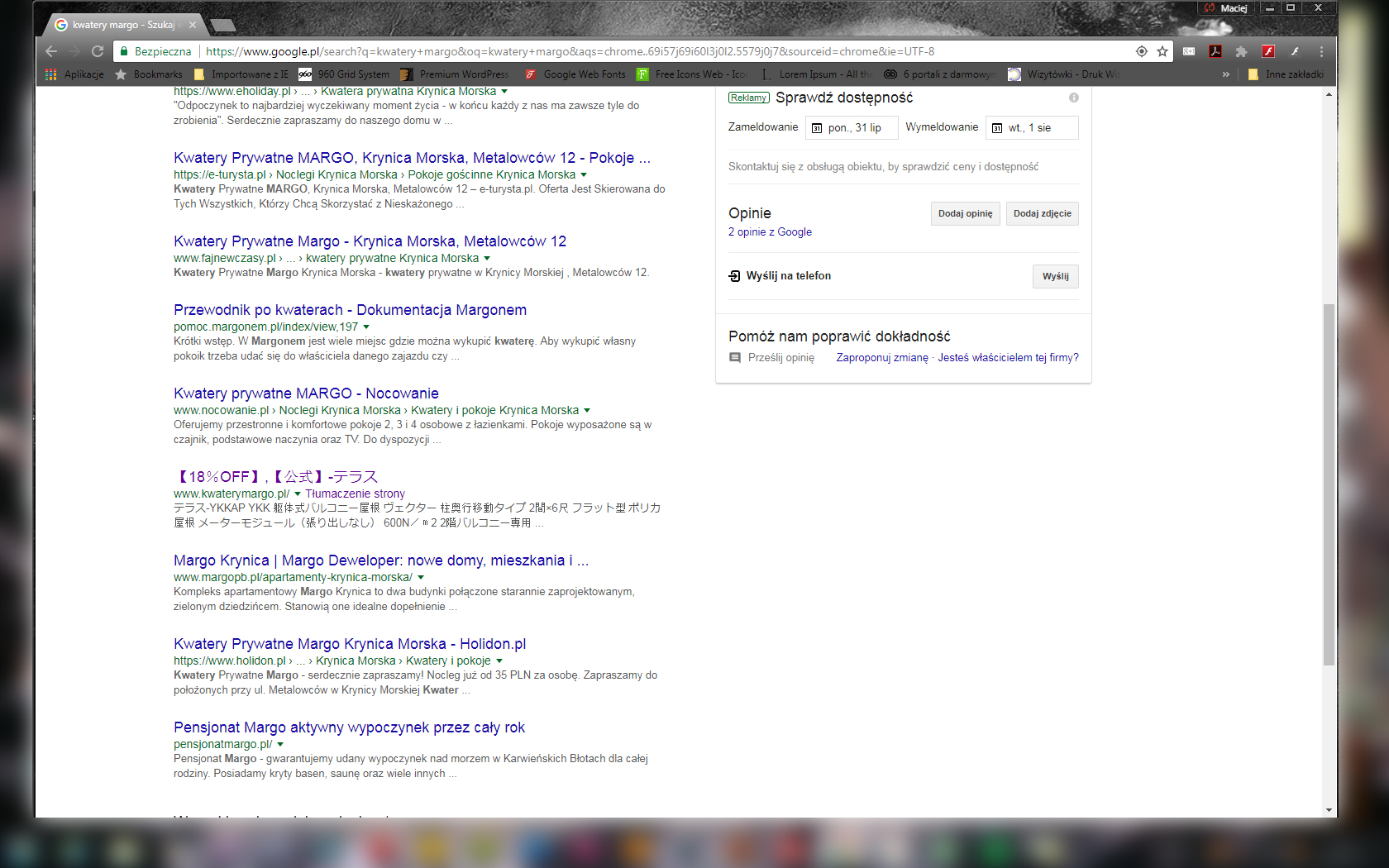Open 6 portali z darmowymi bookmark

(x=940, y=74)
